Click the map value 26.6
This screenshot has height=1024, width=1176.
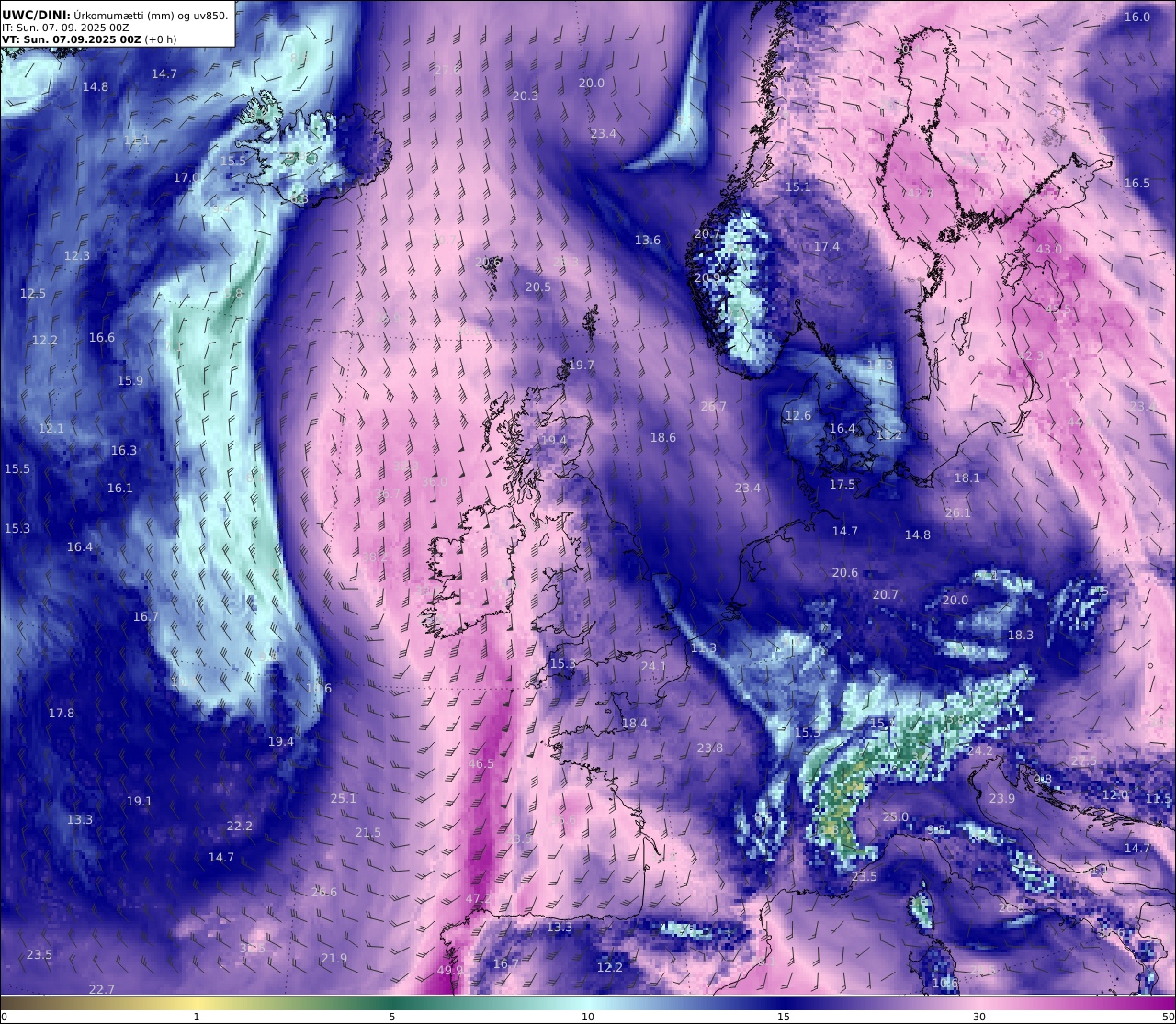coord(324,891)
